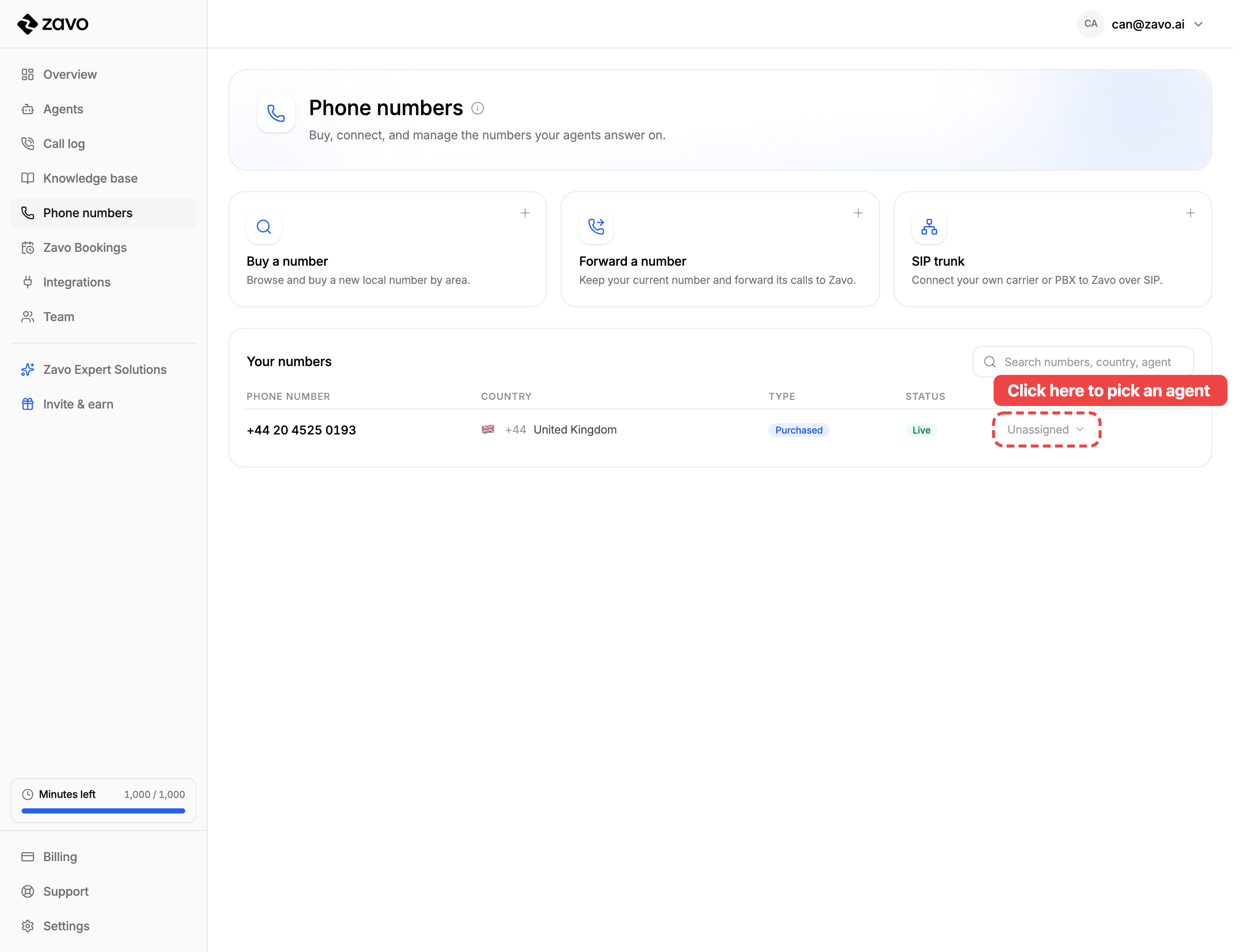Click the info icon beside Phone numbers title
Viewport: 1246px width, 952px height.
coord(478,108)
